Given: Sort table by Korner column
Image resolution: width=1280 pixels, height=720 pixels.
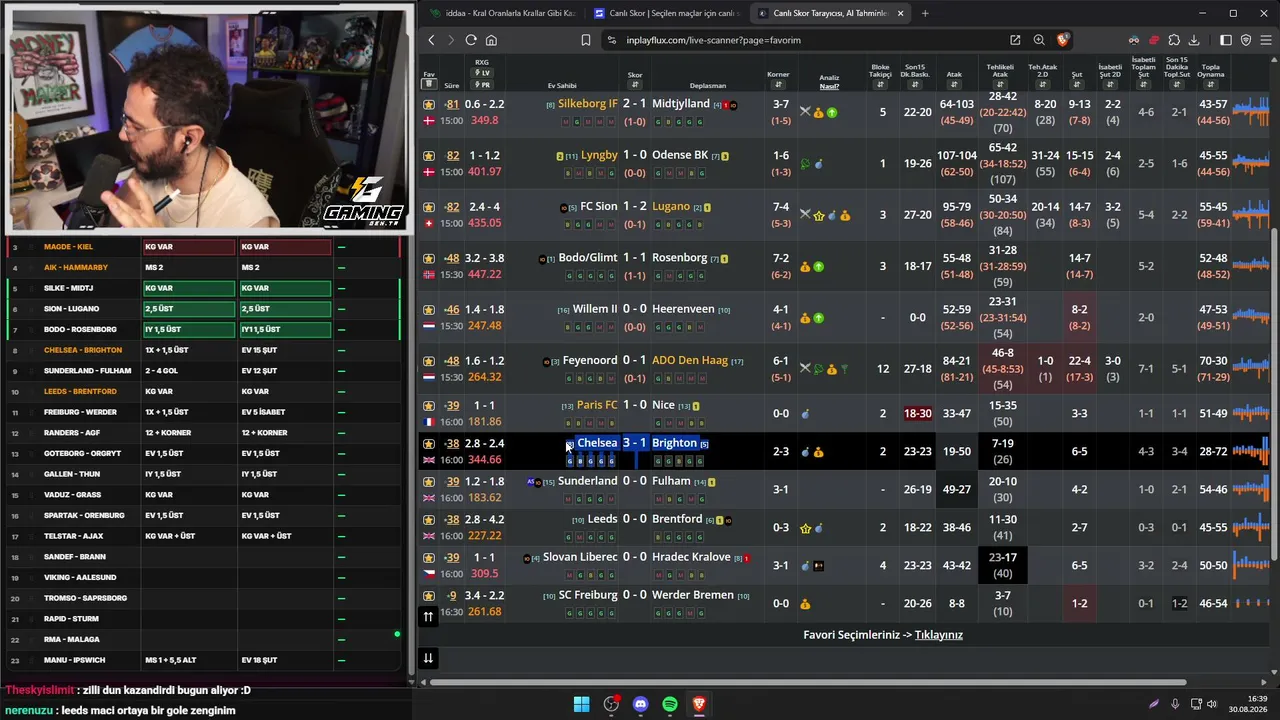Looking at the screenshot, I should [778, 85].
